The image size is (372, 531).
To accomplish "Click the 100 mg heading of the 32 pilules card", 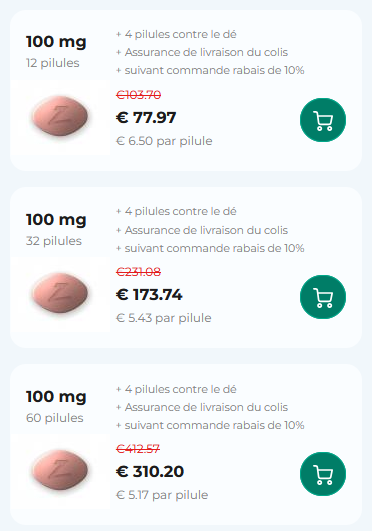I will pyautogui.click(x=56, y=220).
